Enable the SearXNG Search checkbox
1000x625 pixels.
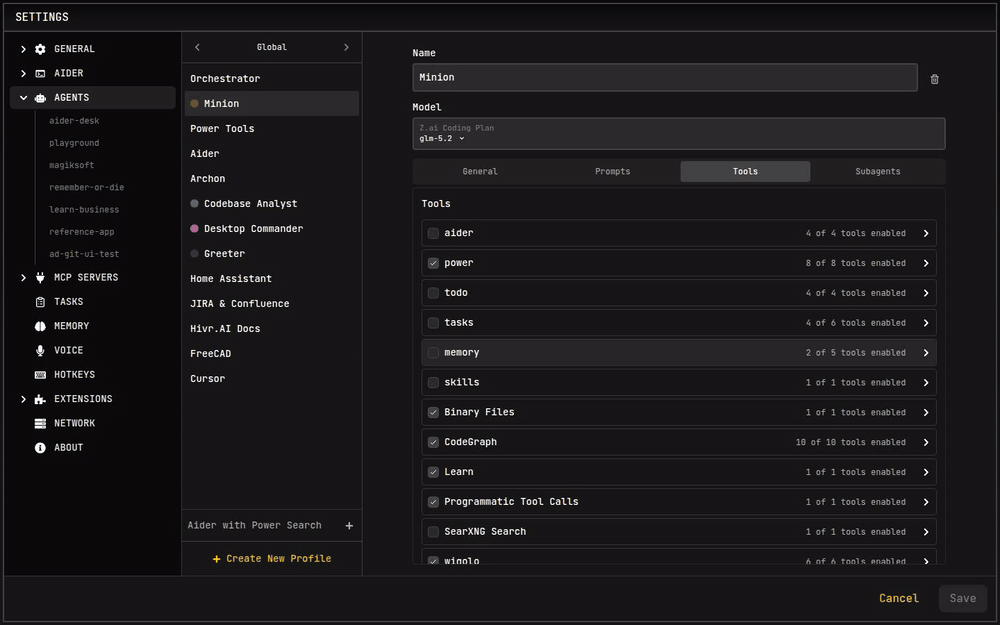[x=433, y=532]
